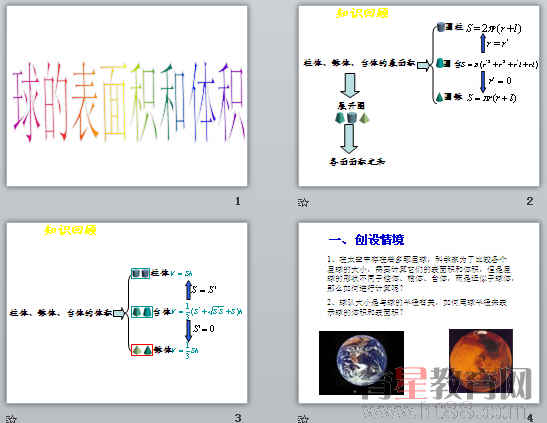
Task: Click blue up arrow next to S=S'
Action: (x=188, y=290)
